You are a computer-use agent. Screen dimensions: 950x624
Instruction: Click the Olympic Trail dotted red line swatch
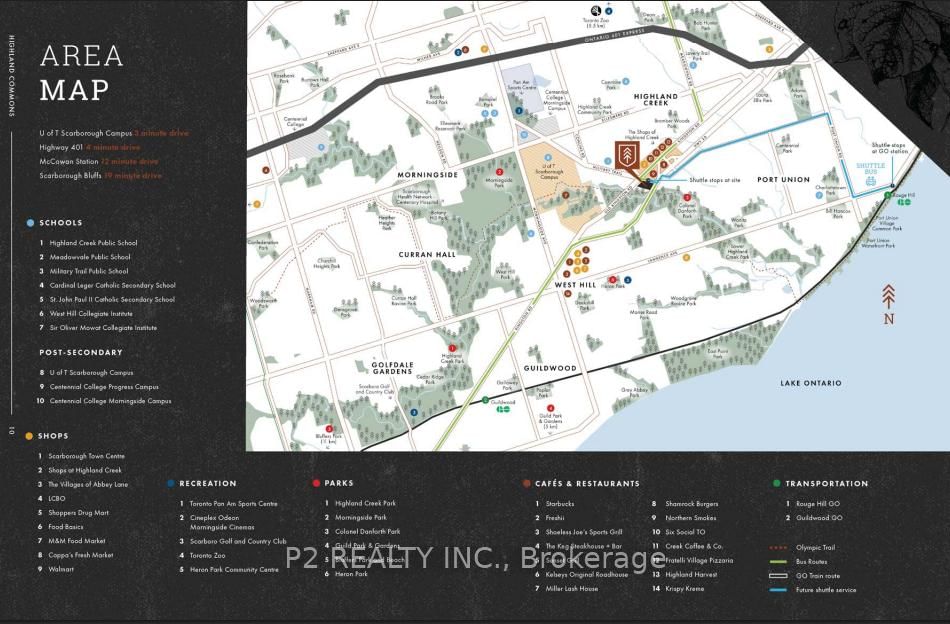778,547
